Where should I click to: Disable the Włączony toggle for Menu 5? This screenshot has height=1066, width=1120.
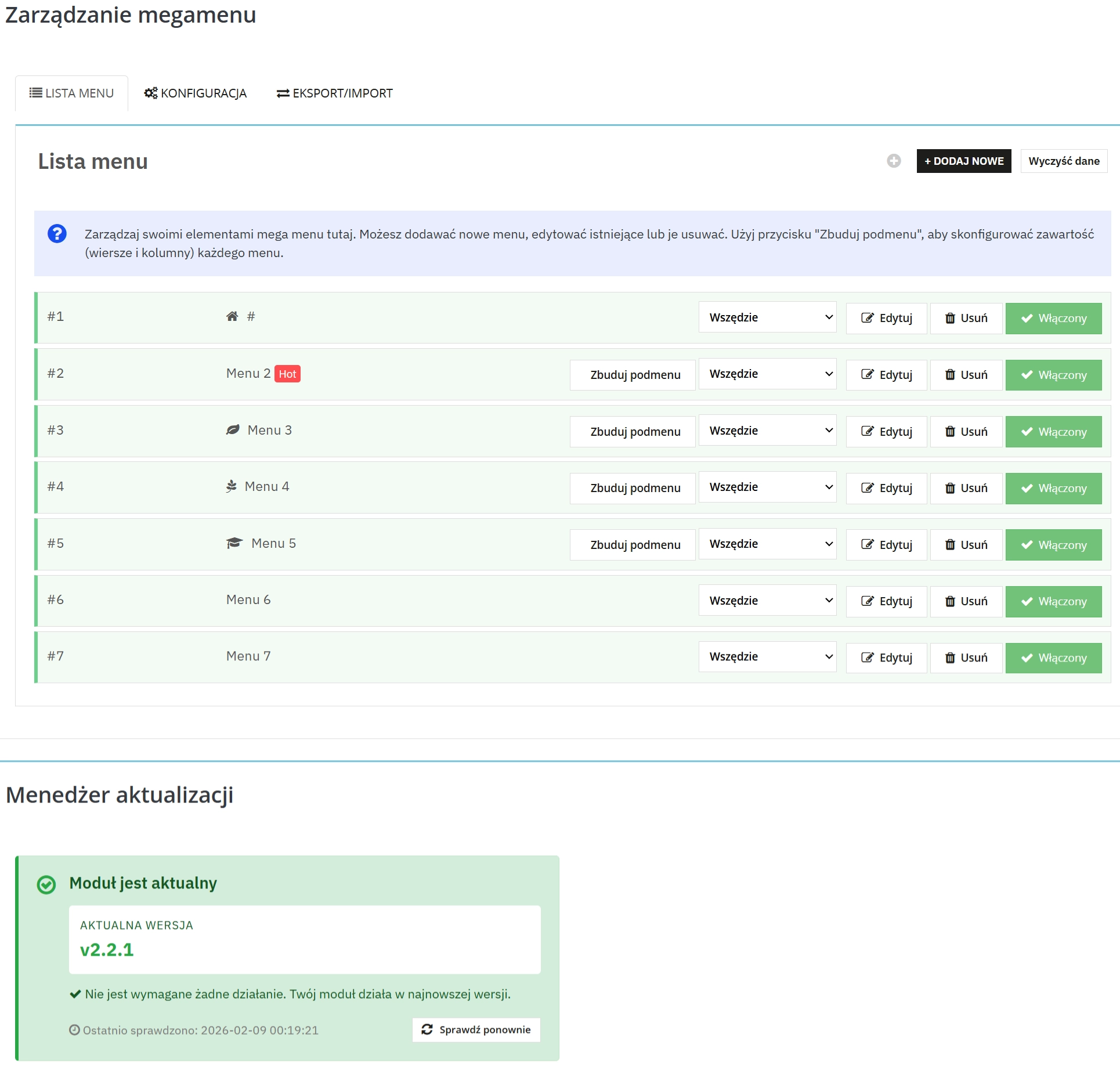click(1053, 544)
